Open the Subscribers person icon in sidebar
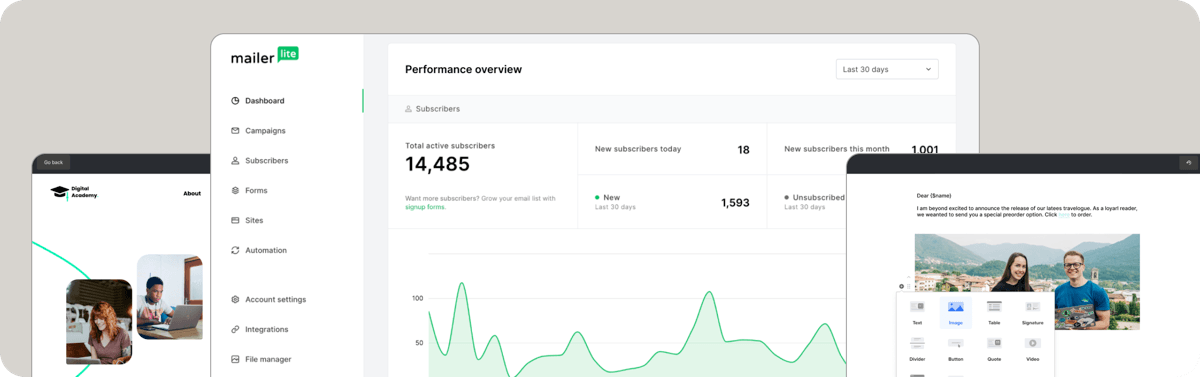1200x377 pixels. pyautogui.click(x=235, y=161)
